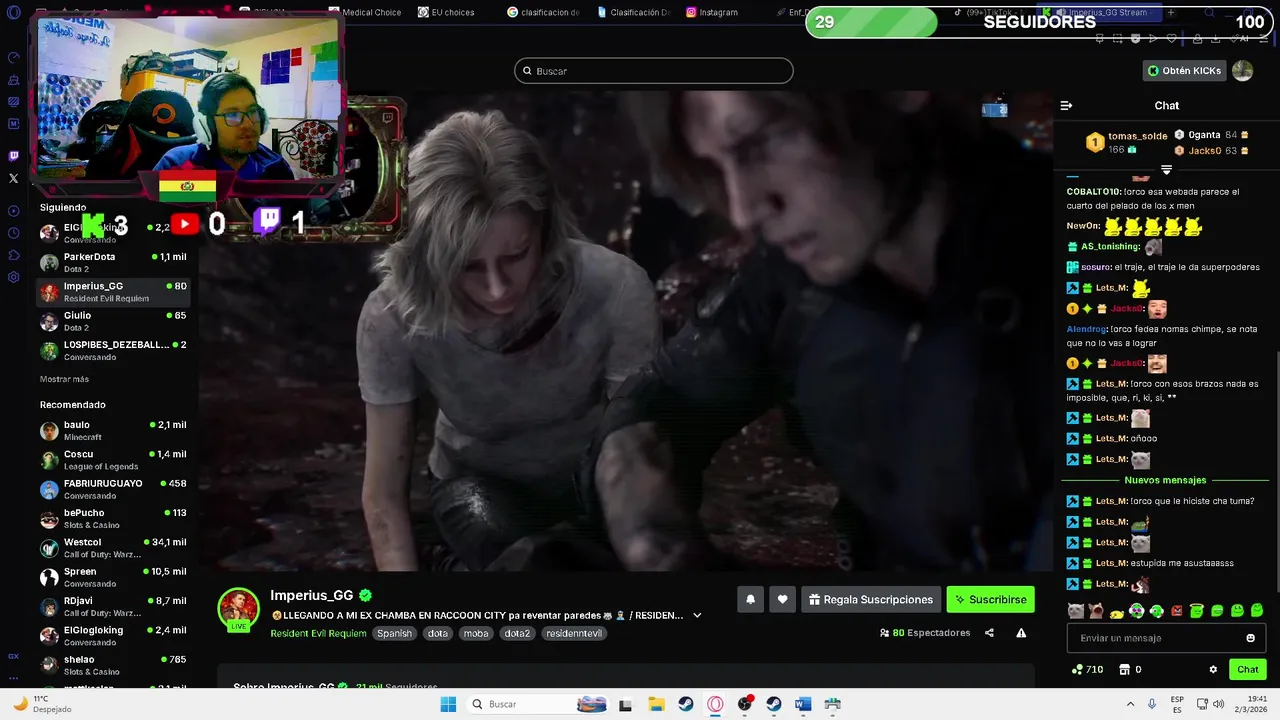Viewport: 1280px width, 720px height.
Task: Click the Opera logo menu button
Action: pyautogui.click(x=13, y=13)
